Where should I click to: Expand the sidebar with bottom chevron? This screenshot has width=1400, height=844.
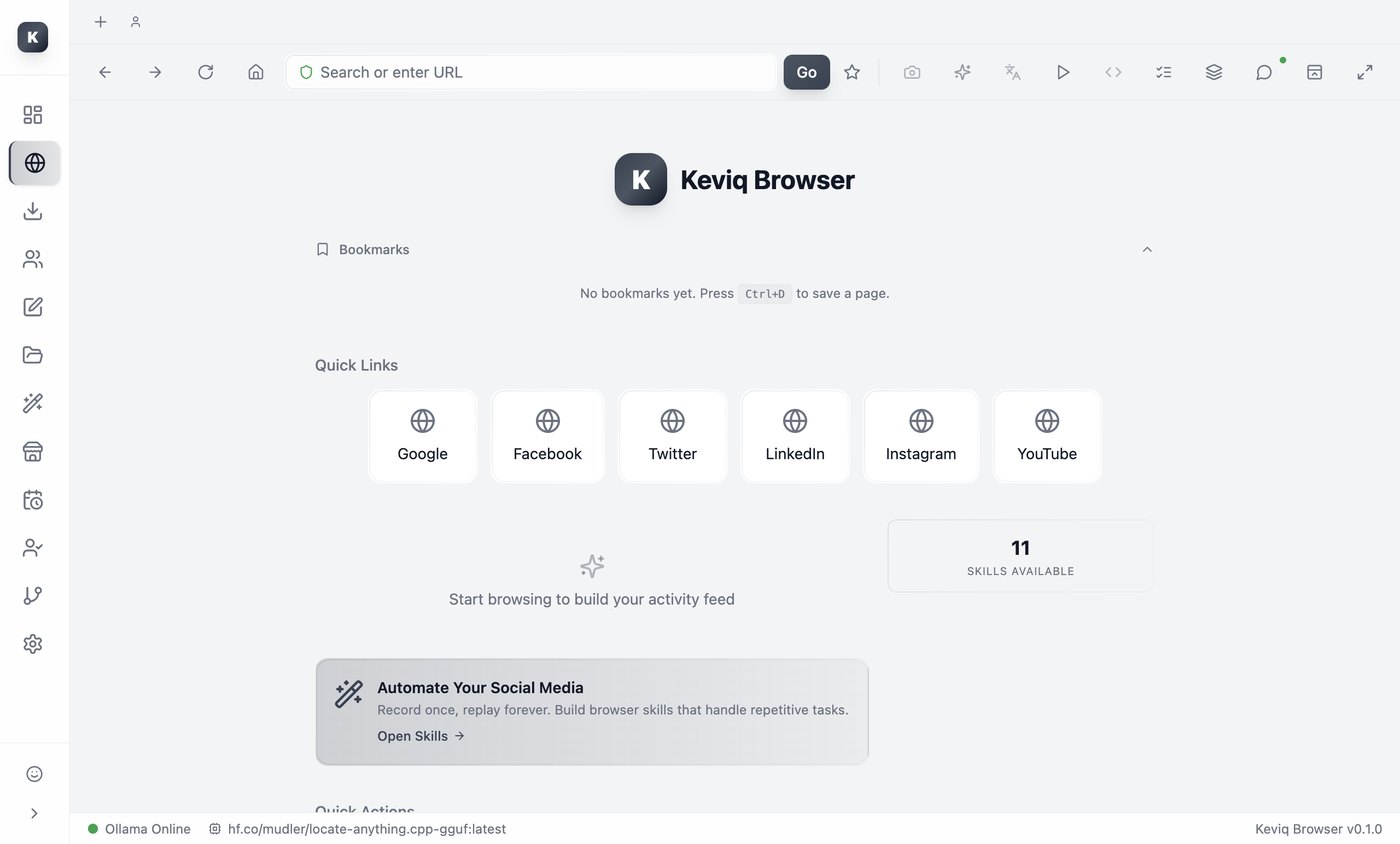coord(34,813)
